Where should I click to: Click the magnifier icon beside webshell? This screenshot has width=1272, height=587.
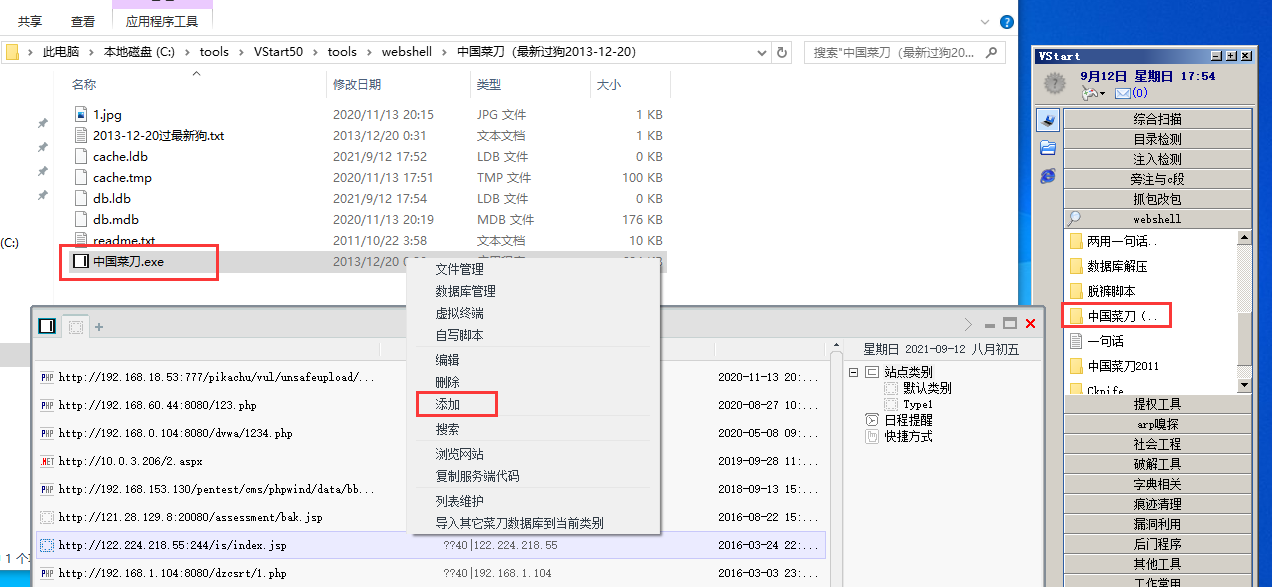click(1074, 218)
